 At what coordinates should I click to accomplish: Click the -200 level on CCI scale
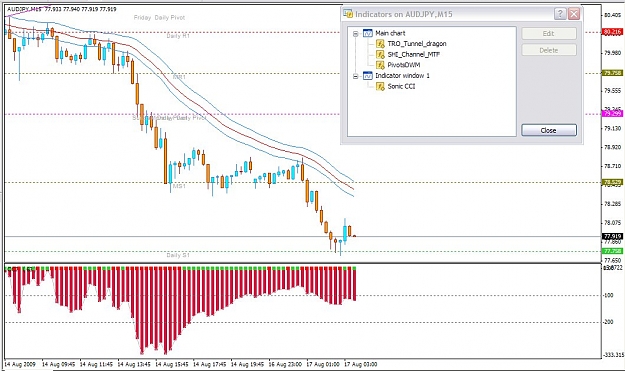(609, 322)
